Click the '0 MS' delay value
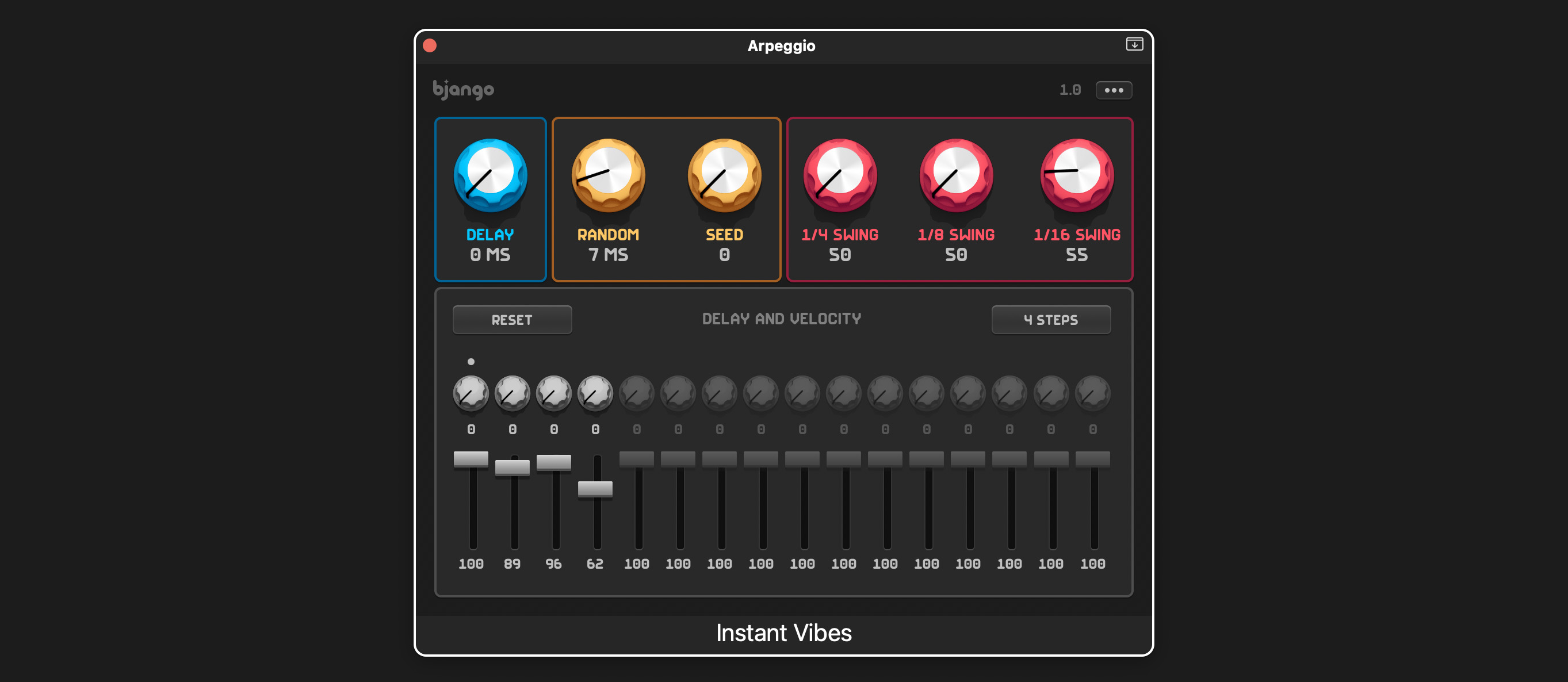 point(490,255)
